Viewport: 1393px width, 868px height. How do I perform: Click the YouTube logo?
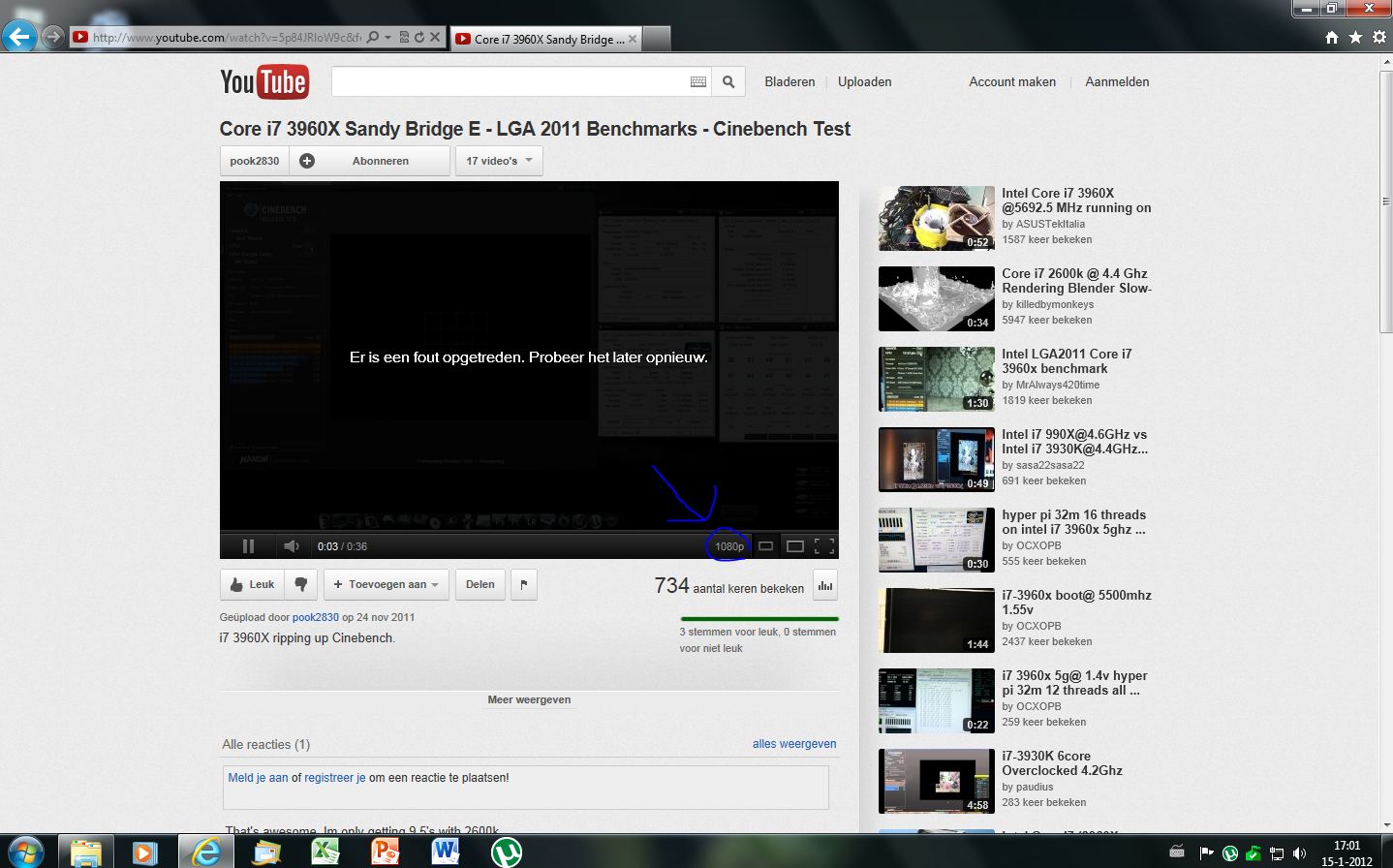point(263,82)
